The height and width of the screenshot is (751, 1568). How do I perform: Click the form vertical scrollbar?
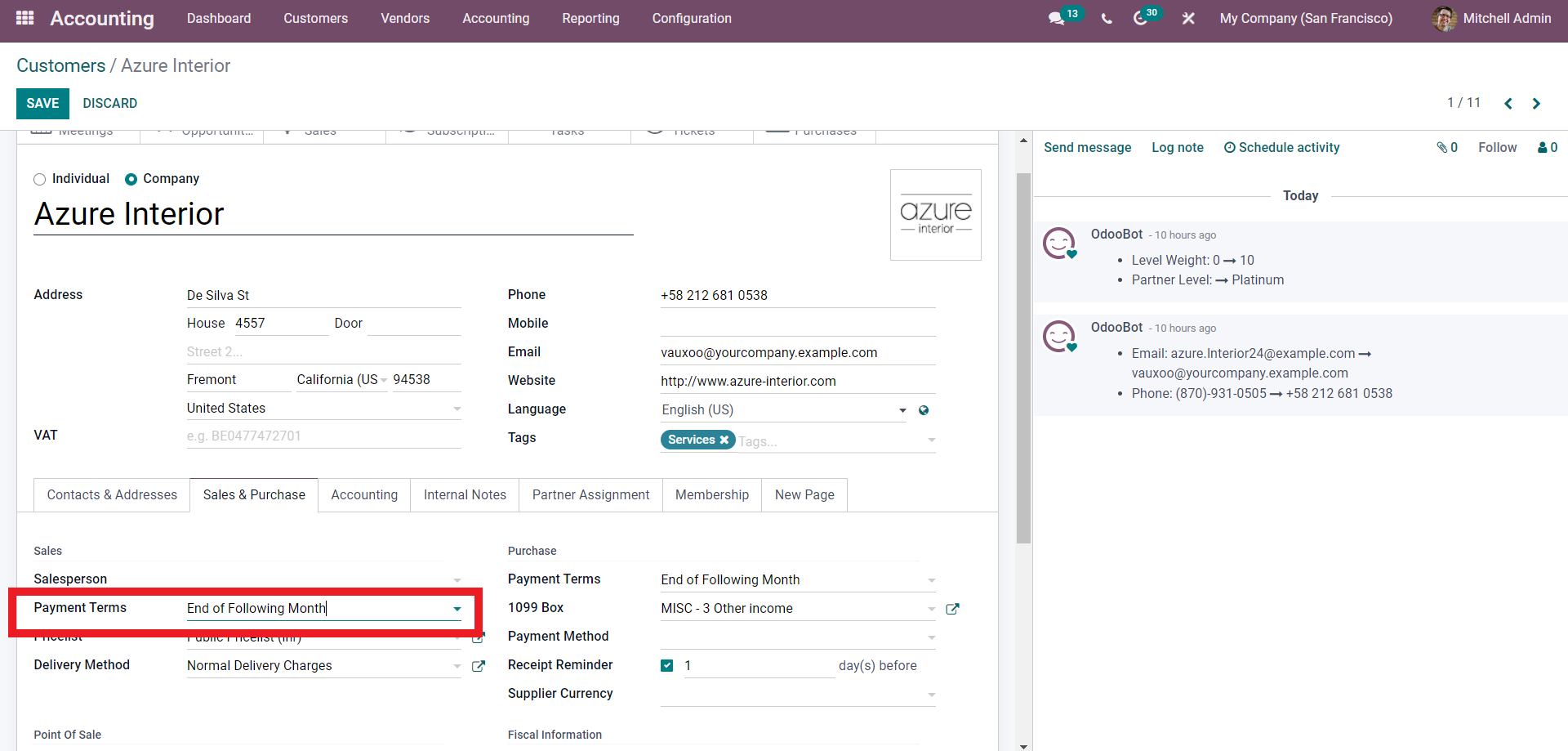click(1023, 358)
